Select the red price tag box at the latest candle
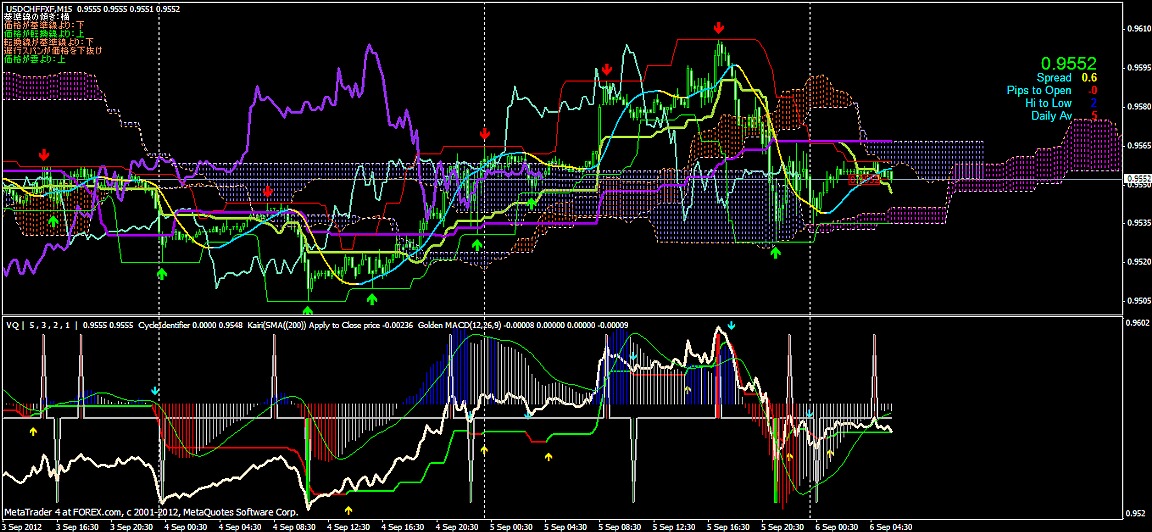This screenshot has height=532, width=1152. click(863, 180)
